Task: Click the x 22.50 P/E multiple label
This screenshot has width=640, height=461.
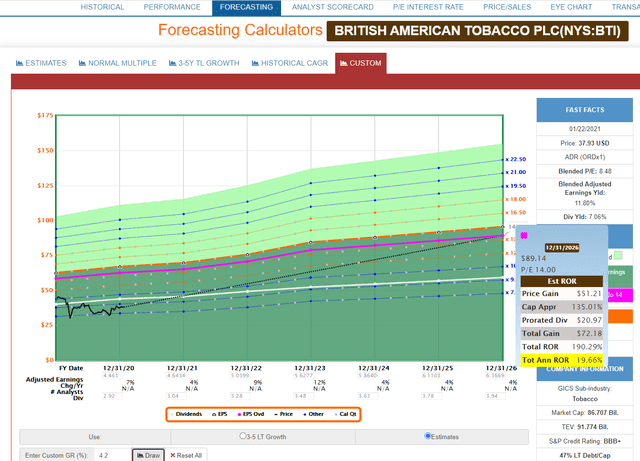Action: pos(516,159)
